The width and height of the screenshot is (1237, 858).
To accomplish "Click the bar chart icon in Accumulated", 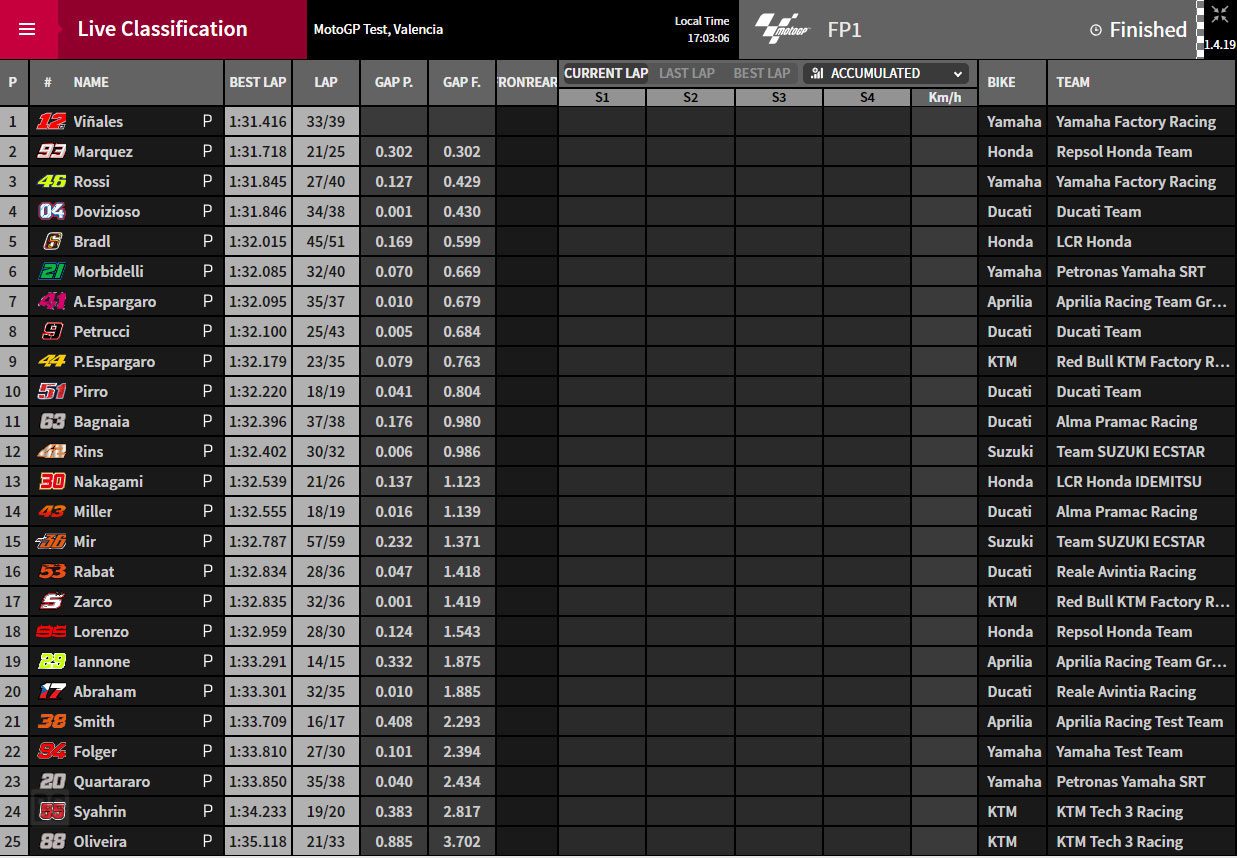I will click(818, 73).
